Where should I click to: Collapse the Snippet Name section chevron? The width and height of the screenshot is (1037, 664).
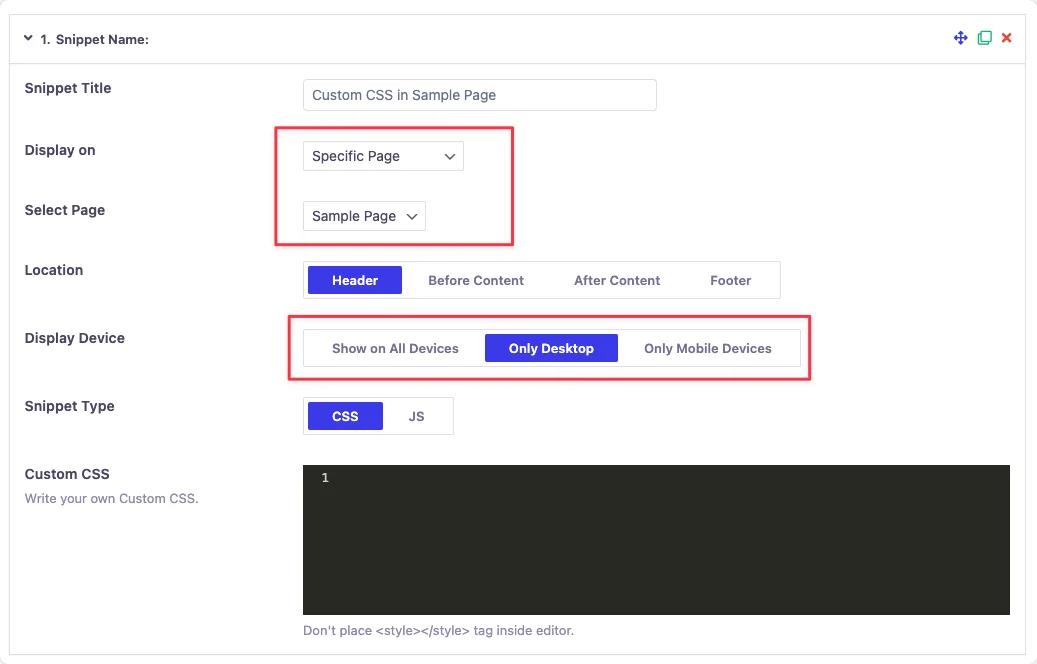[28, 38]
